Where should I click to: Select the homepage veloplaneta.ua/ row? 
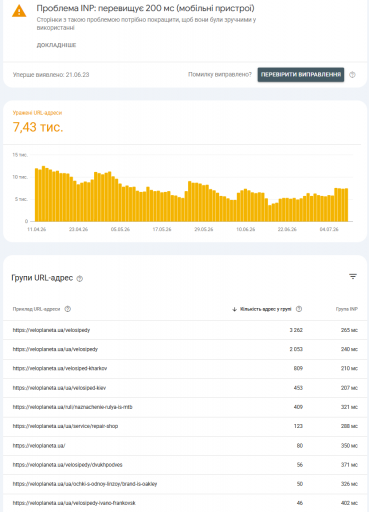pos(184,445)
